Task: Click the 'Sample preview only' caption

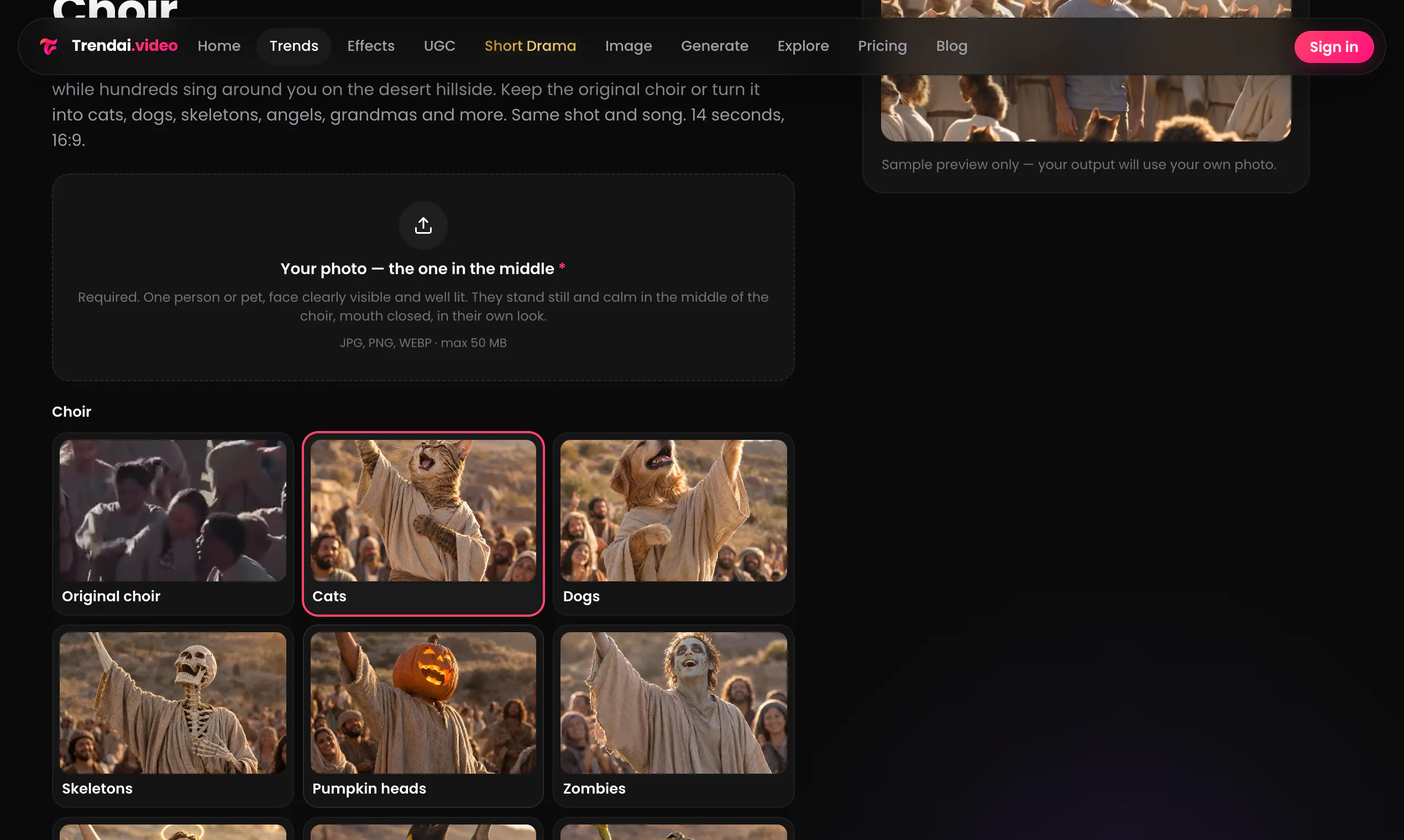Action: pos(1078,165)
